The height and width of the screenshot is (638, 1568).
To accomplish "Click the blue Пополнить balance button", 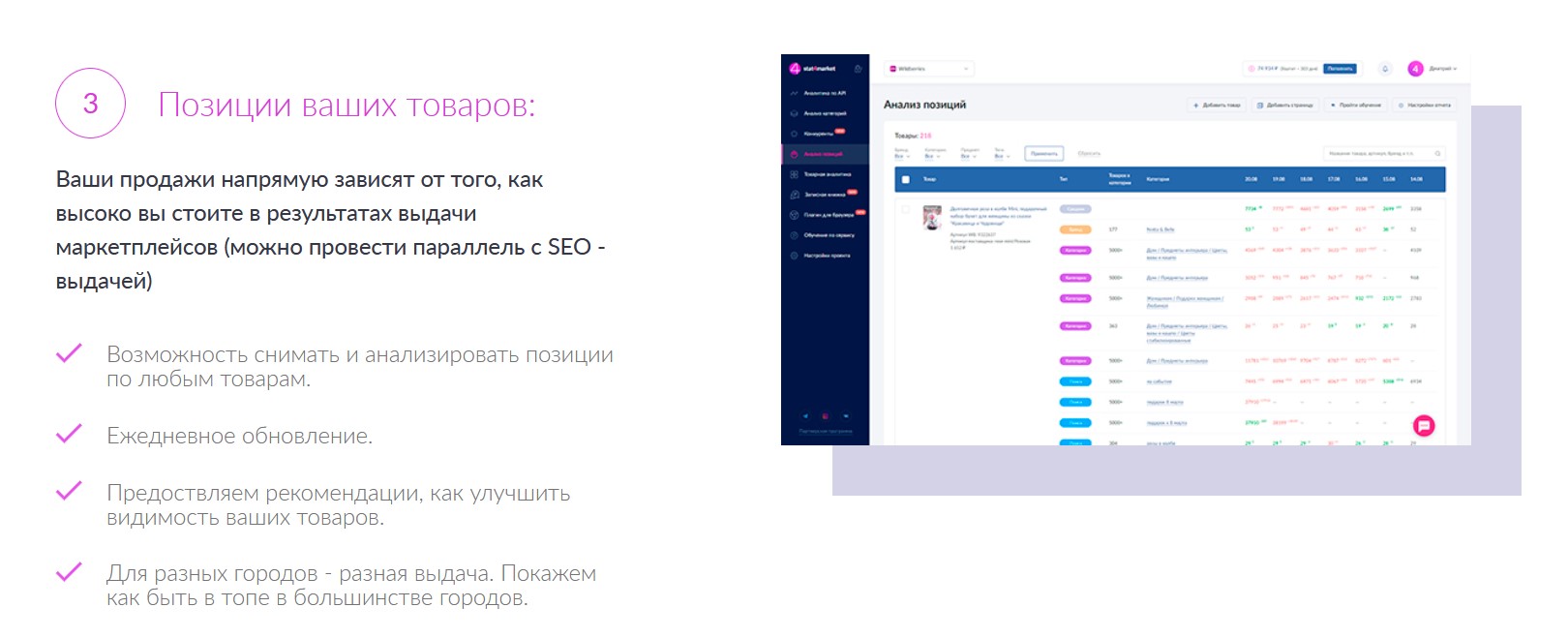I will (1340, 69).
